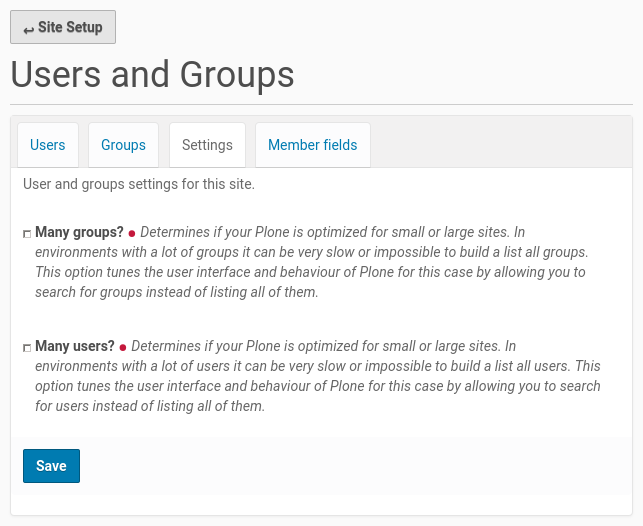
Task: Click the red required dot beside Many users
Action: pos(123,348)
